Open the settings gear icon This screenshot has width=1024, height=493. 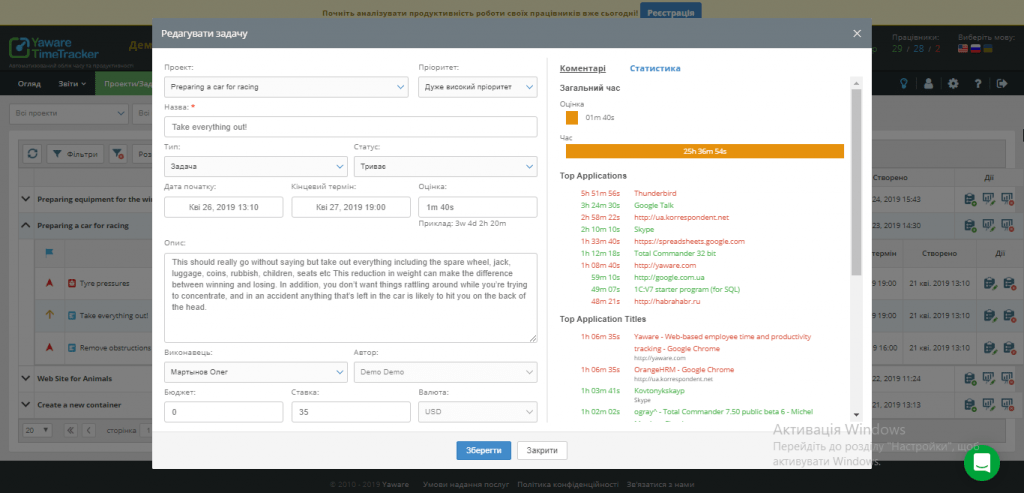(x=952, y=84)
